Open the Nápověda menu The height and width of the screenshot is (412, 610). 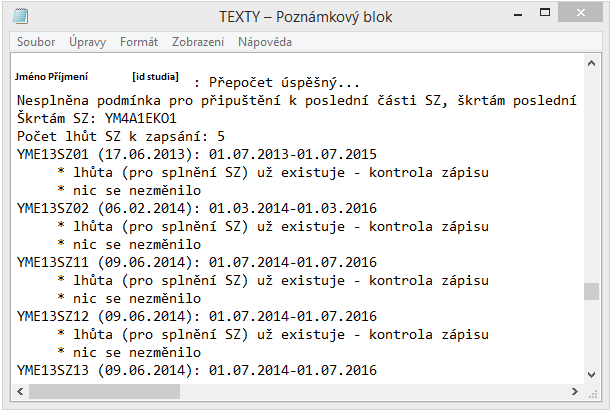coord(265,42)
